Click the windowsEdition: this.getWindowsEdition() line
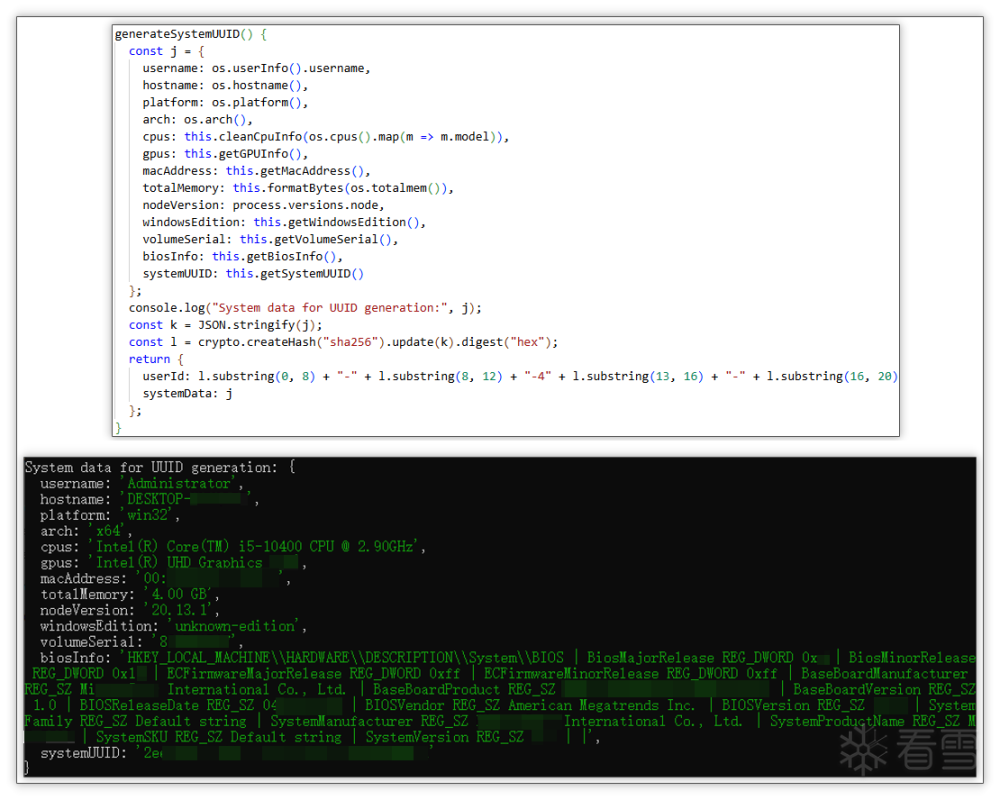1000x800 pixels. [x=284, y=222]
